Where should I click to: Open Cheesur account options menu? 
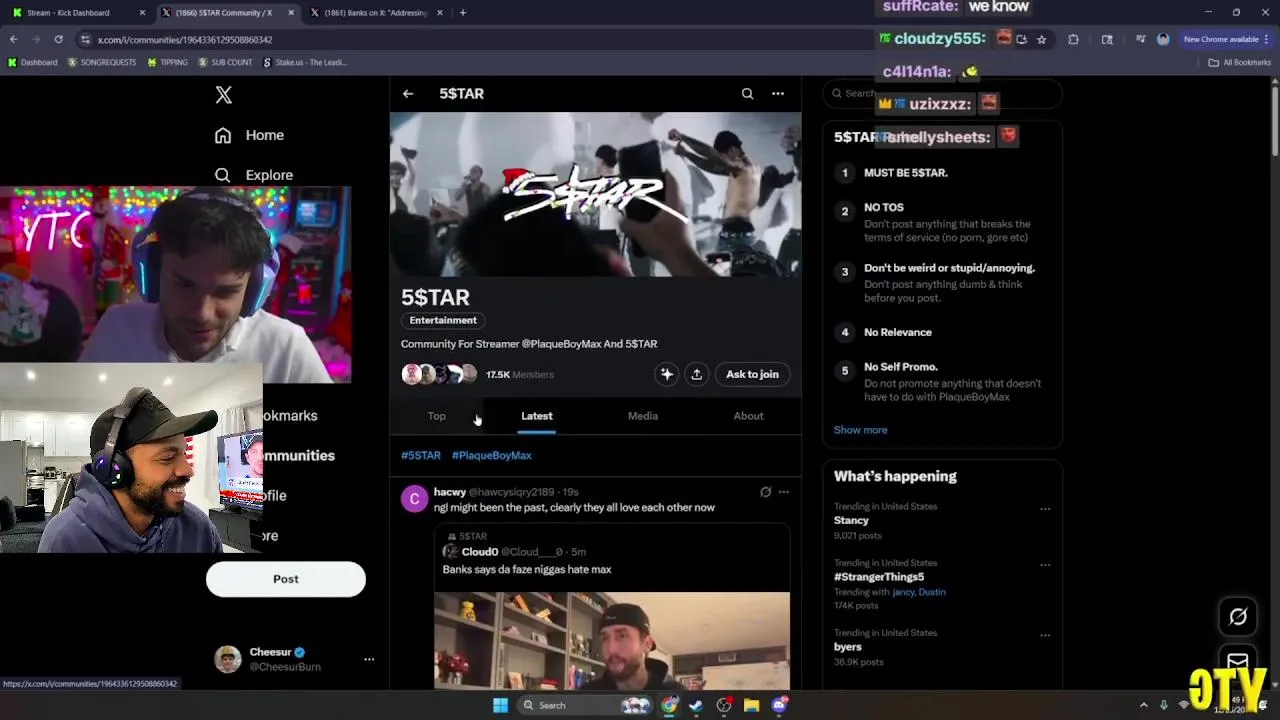tap(369, 659)
